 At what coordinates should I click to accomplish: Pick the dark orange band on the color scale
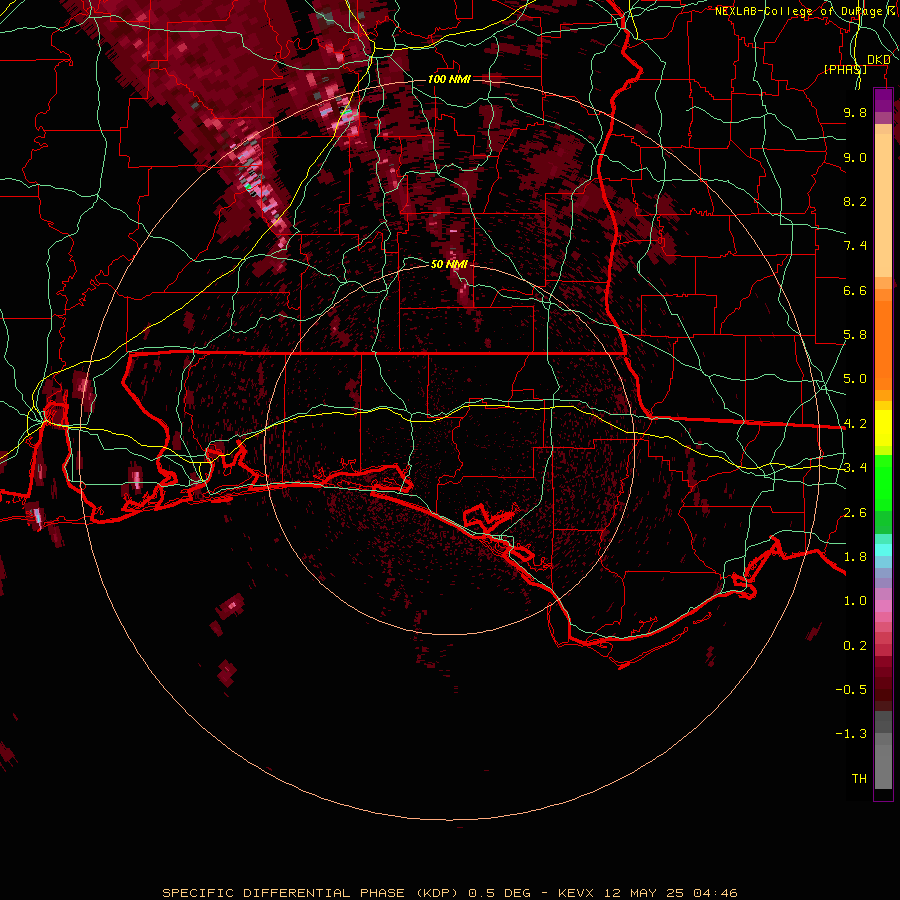point(883,345)
